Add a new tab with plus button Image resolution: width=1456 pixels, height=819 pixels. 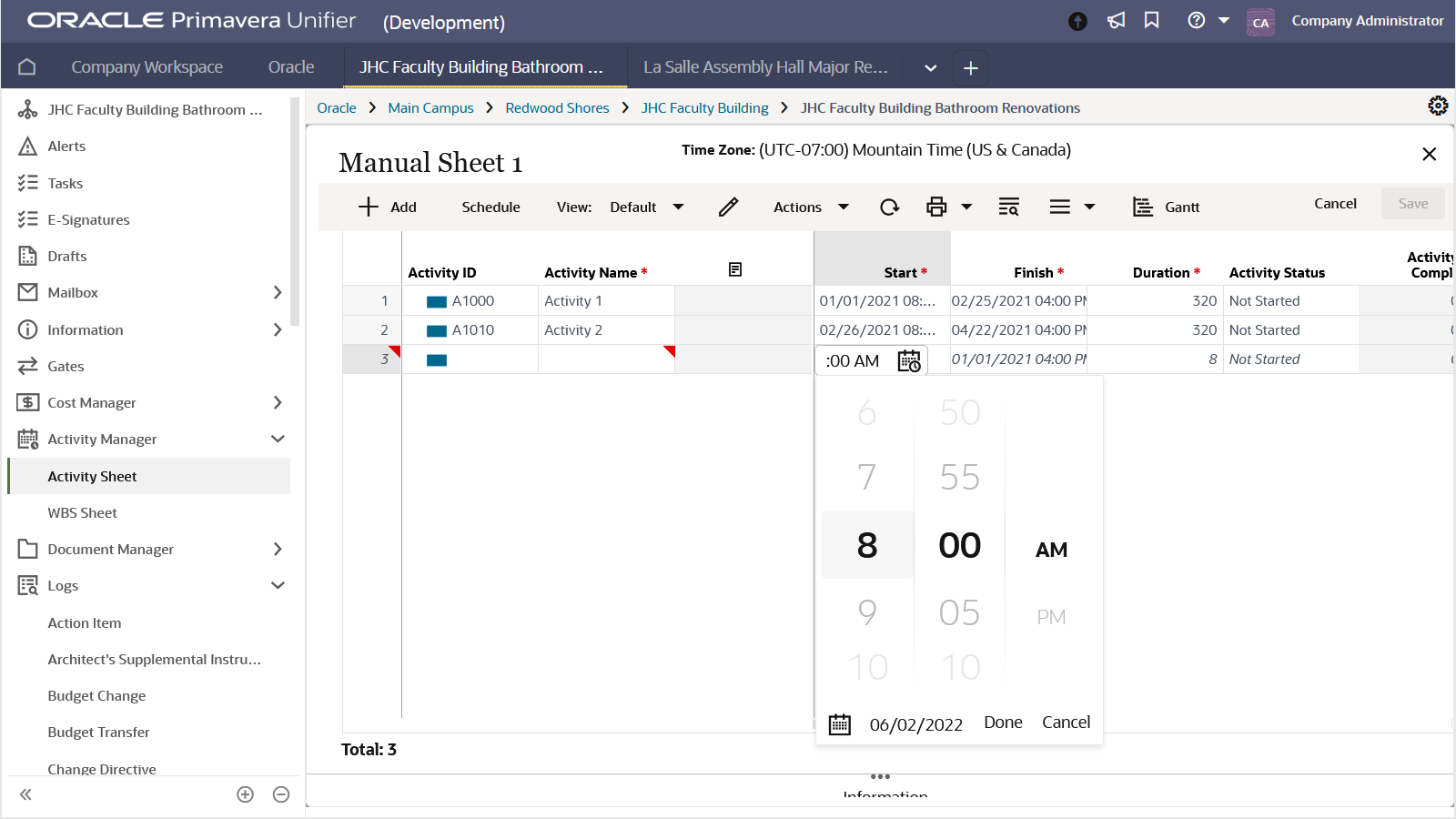[x=971, y=67]
